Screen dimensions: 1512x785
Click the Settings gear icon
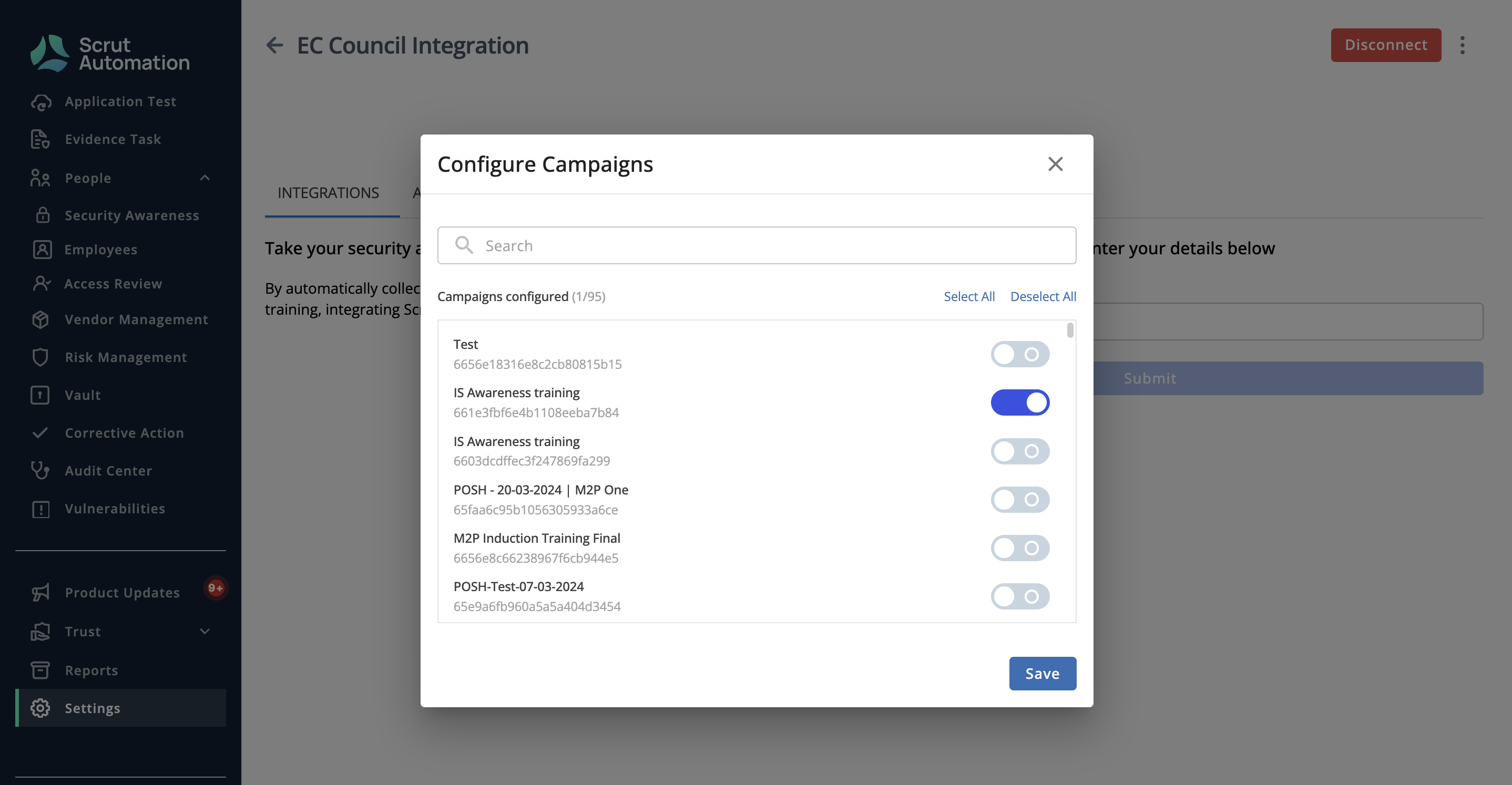[x=40, y=708]
